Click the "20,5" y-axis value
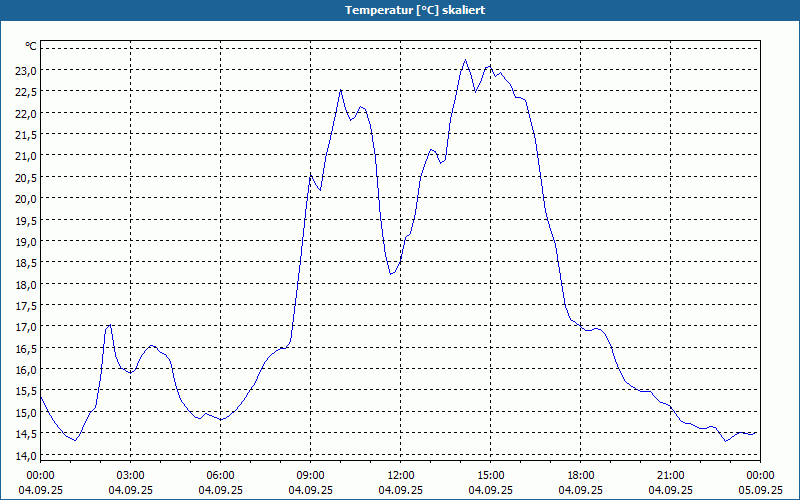The image size is (800, 500). tap(26, 178)
